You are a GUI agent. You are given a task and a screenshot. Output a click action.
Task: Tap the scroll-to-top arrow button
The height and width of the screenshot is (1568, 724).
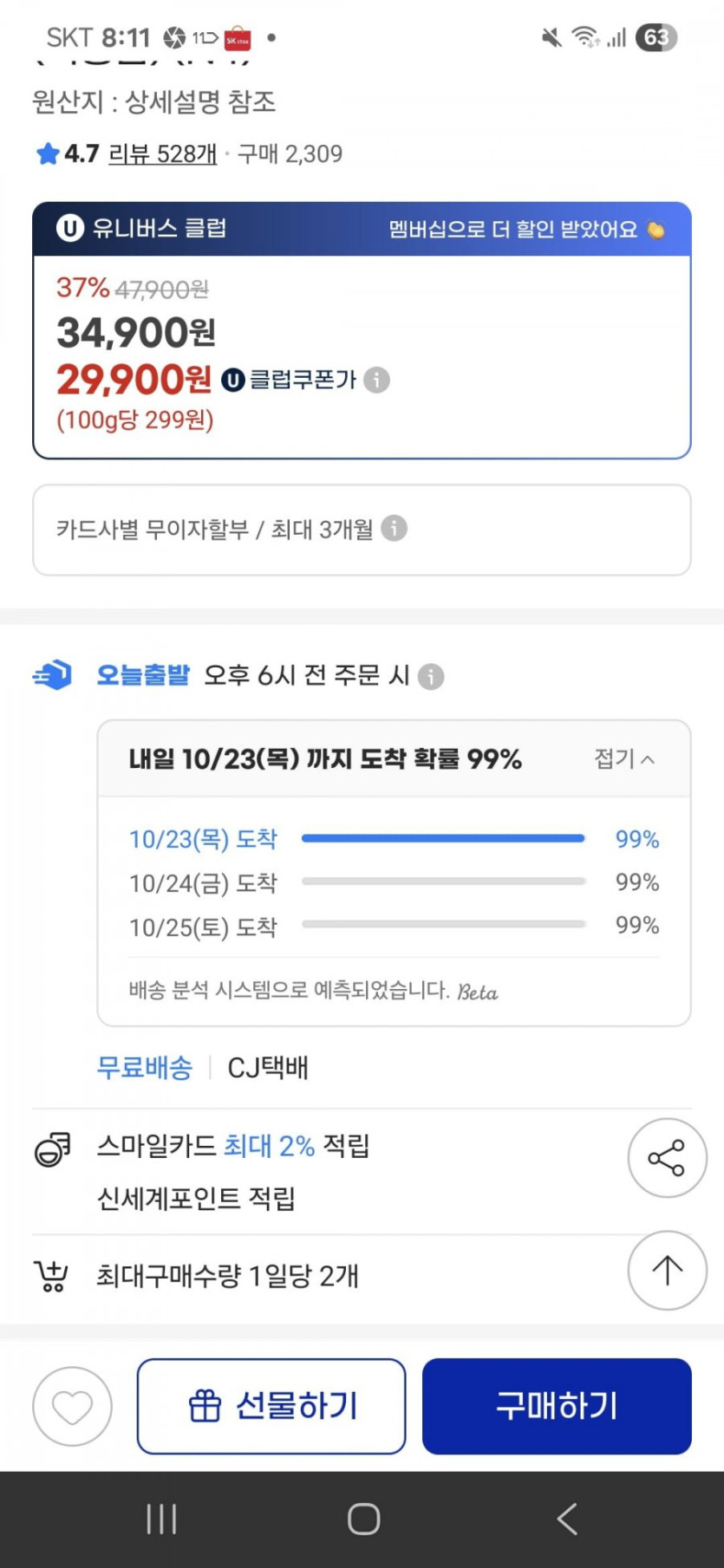[667, 1271]
